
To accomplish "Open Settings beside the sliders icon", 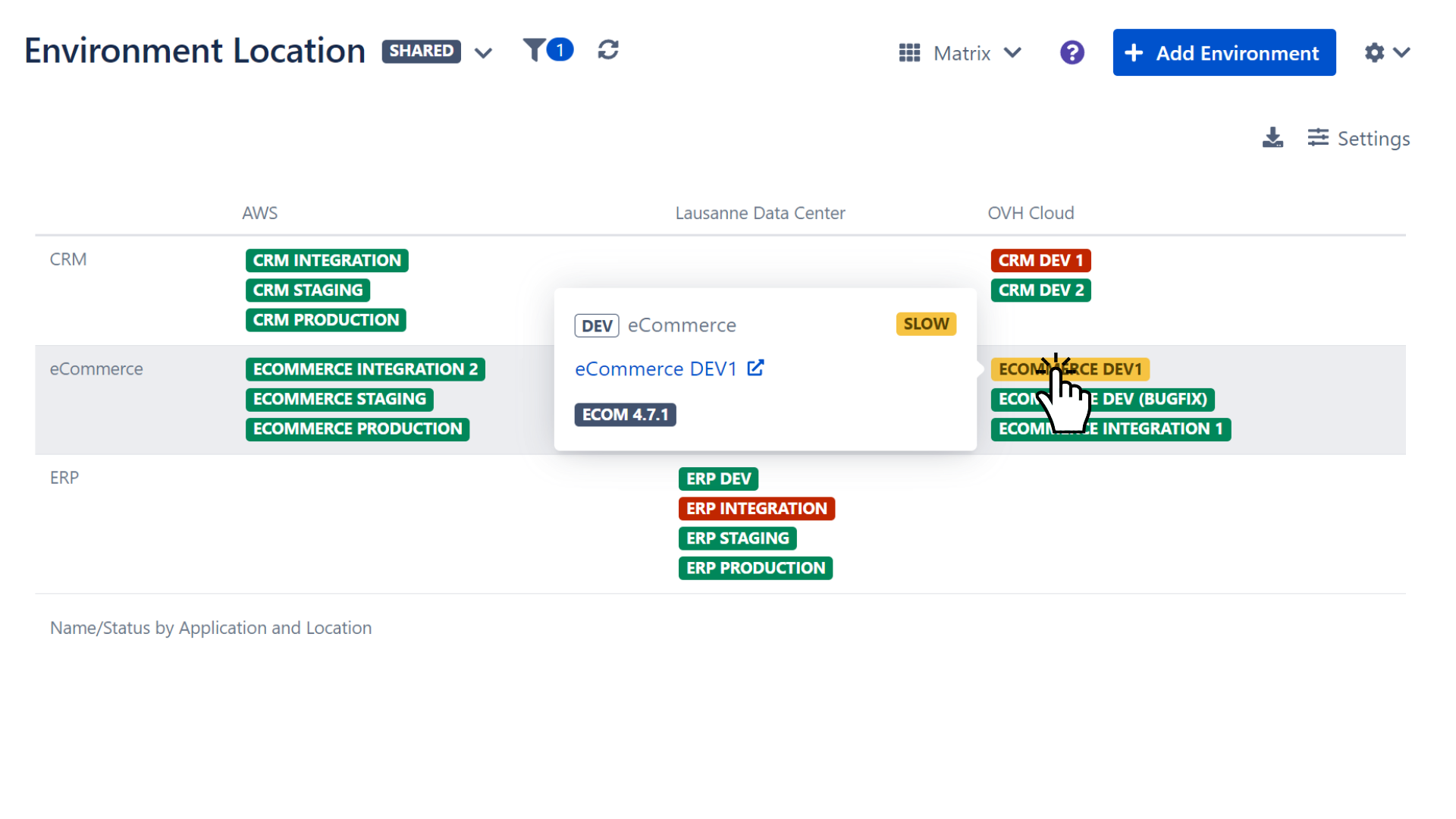I will pyautogui.click(x=1359, y=138).
